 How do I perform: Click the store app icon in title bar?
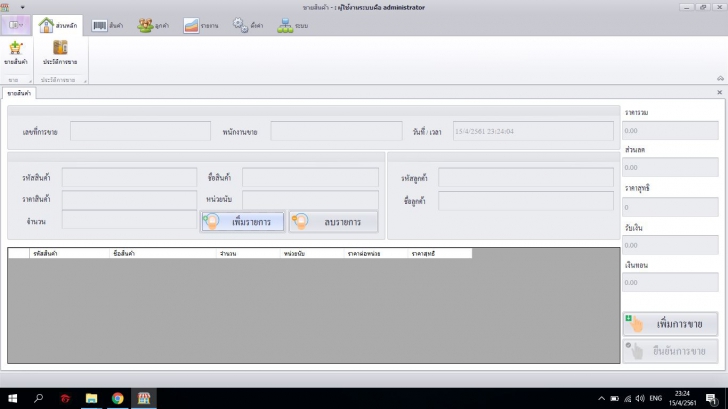click(x=5, y=7)
